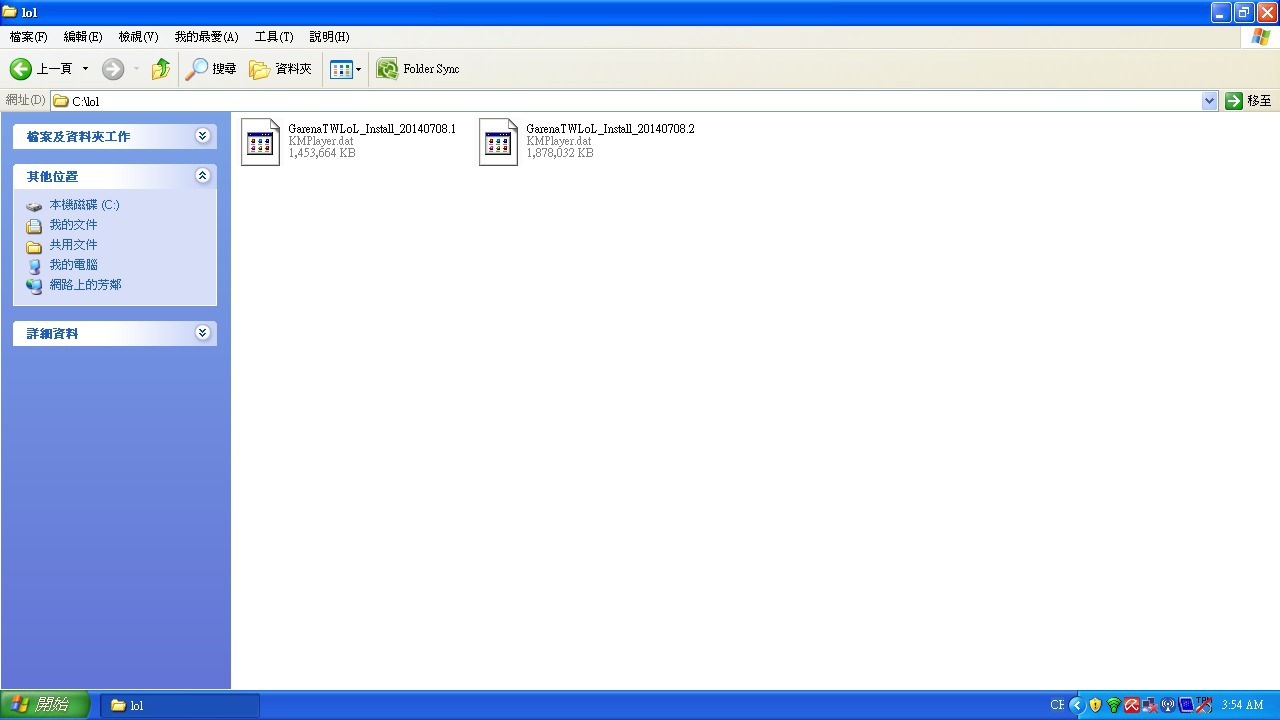Expand the address bar dropdown arrow
The height and width of the screenshot is (720, 1280).
click(x=1209, y=101)
